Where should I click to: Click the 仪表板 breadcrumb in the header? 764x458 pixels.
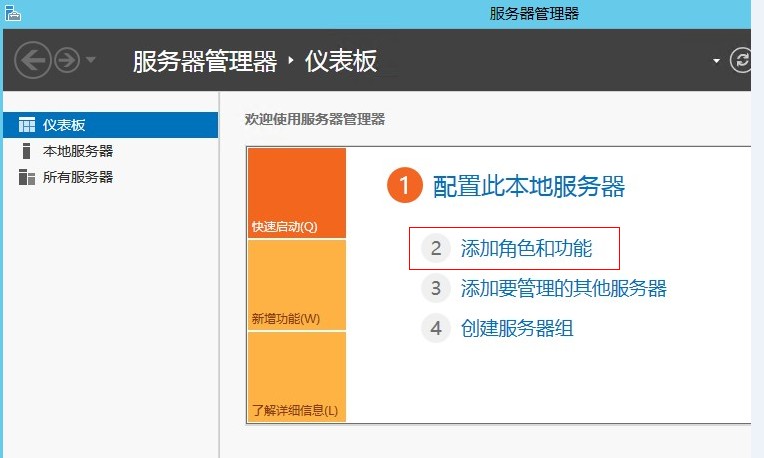340,61
